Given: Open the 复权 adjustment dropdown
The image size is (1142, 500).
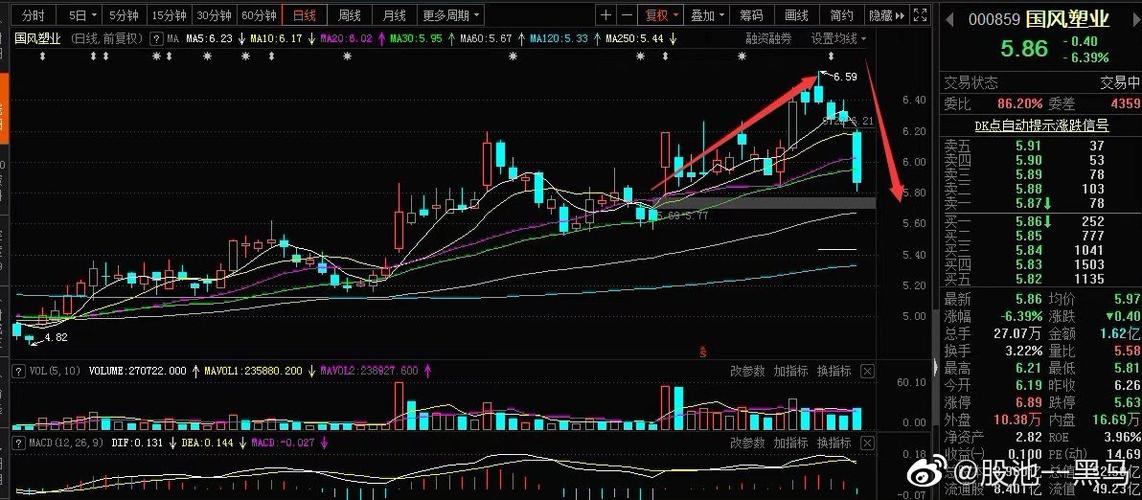Looking at the screenshot, I should (x=661, y=16).
